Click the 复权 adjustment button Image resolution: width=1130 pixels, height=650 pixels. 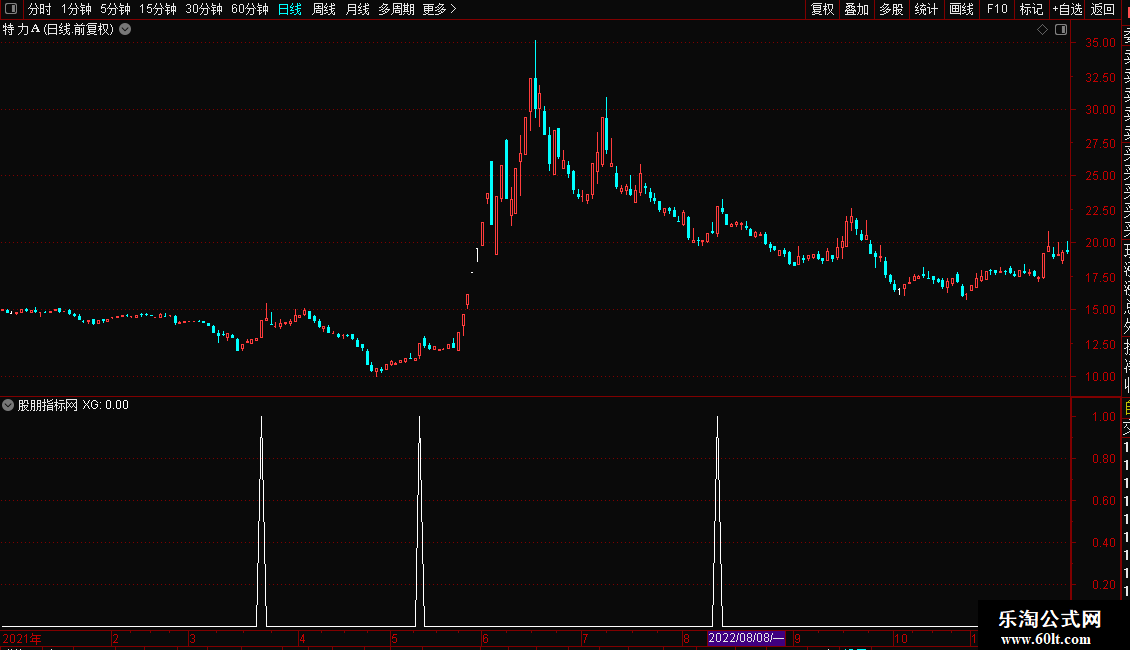pyautogui.click(x=822, y=9)
